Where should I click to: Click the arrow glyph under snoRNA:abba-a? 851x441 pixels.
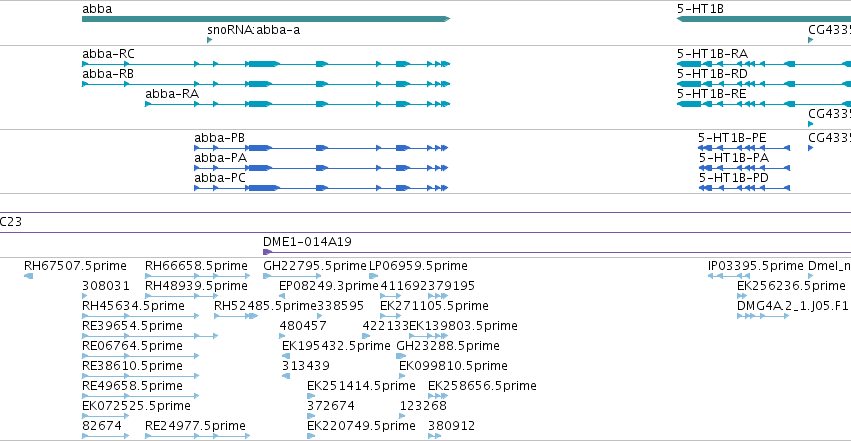pyautogui.click(x=209, y=40)
